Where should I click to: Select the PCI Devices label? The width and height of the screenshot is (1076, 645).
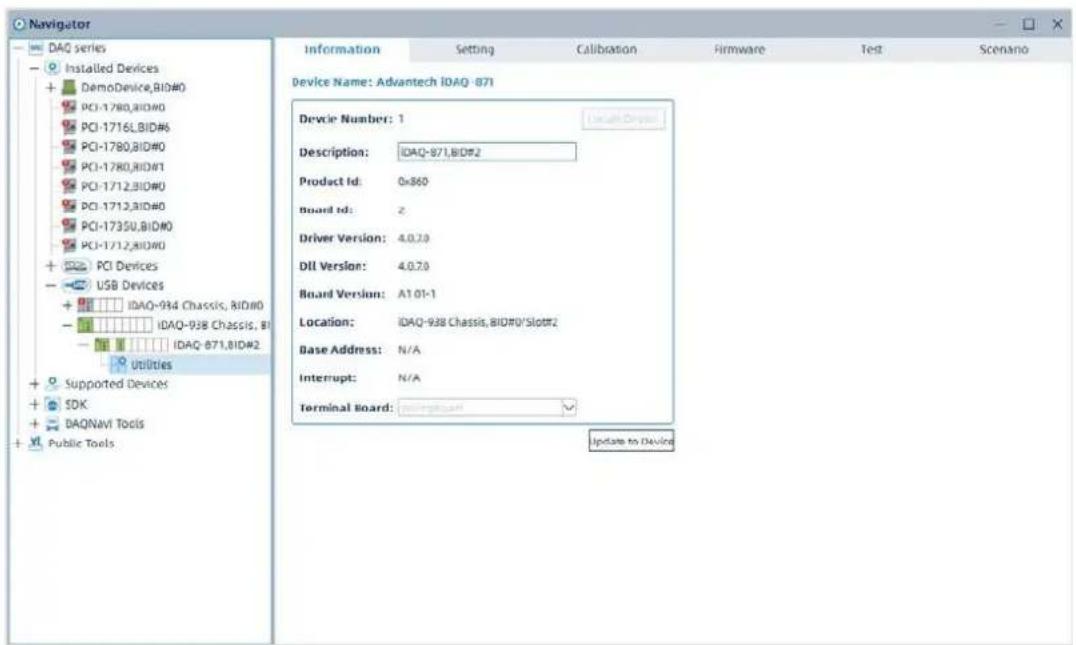(x=127, y=266)
